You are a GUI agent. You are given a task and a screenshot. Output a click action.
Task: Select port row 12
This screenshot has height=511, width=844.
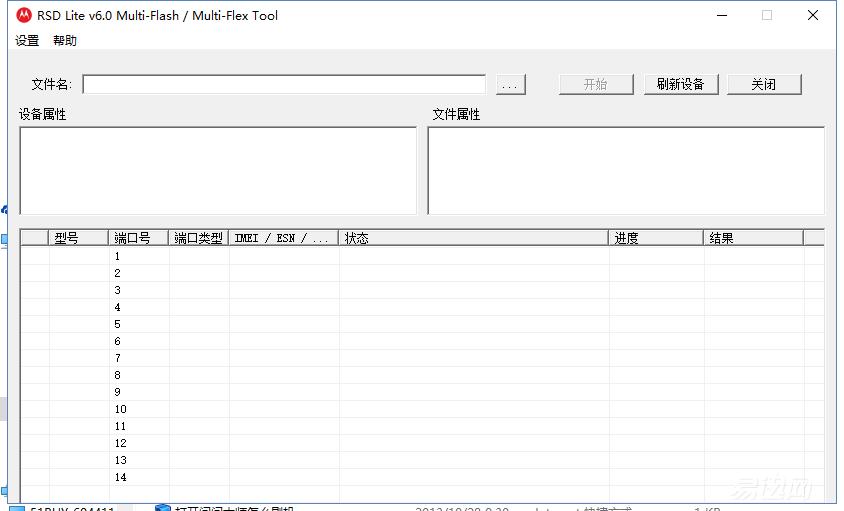[422, 443]
